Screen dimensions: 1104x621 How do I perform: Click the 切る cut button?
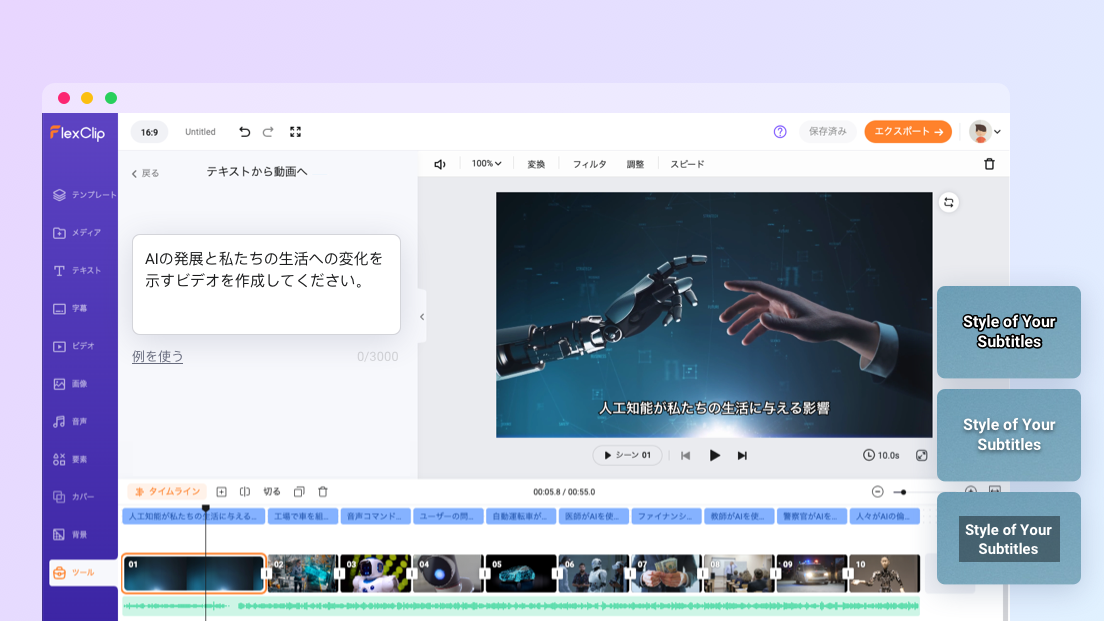tap(272, 491)
